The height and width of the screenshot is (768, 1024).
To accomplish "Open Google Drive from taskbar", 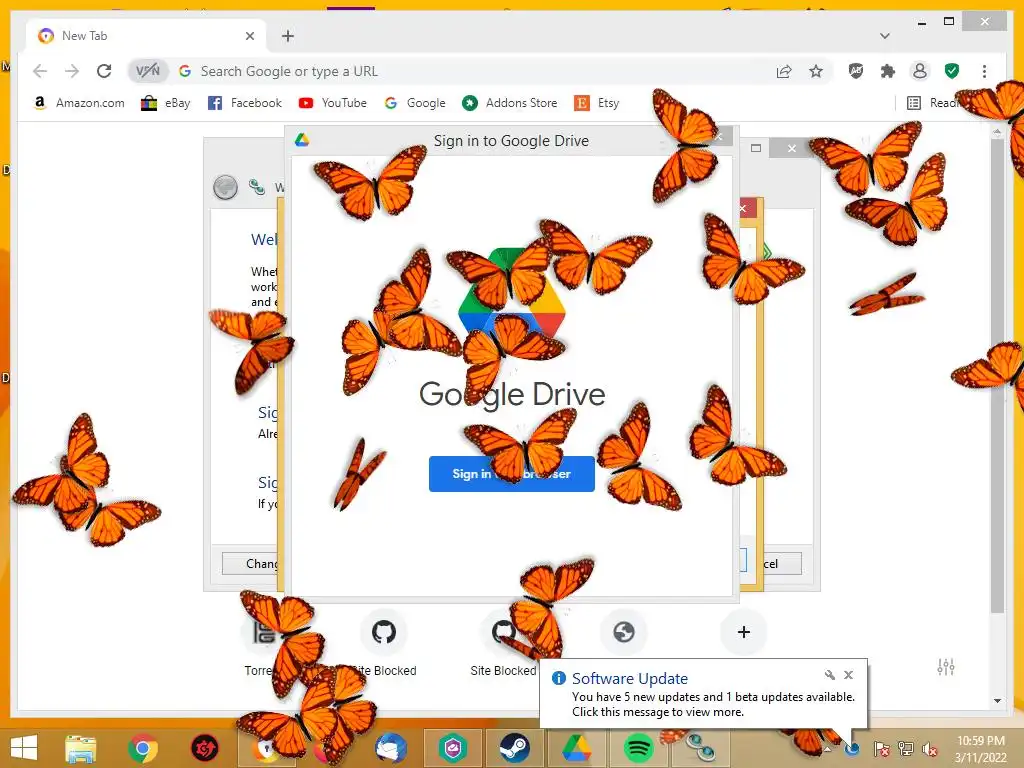I will (x=576, y=748).
